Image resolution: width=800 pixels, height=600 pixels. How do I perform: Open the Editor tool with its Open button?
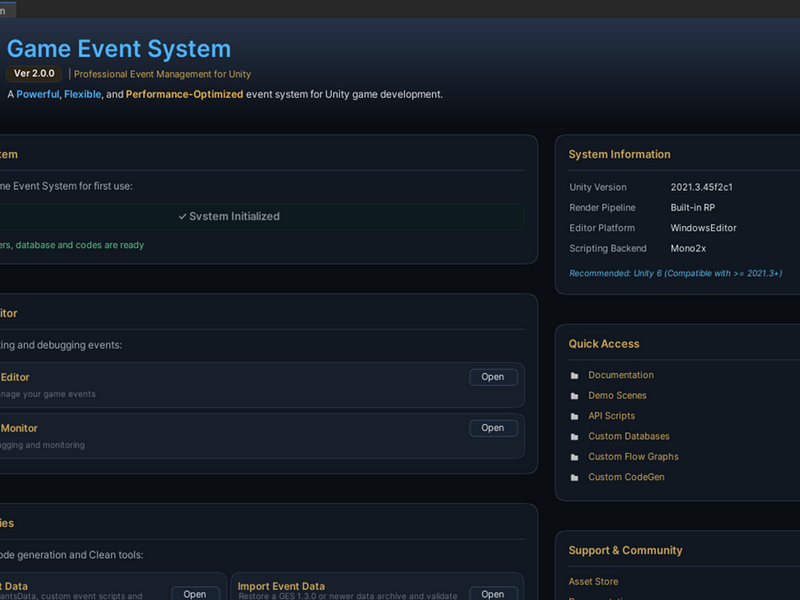coord(493,377)
